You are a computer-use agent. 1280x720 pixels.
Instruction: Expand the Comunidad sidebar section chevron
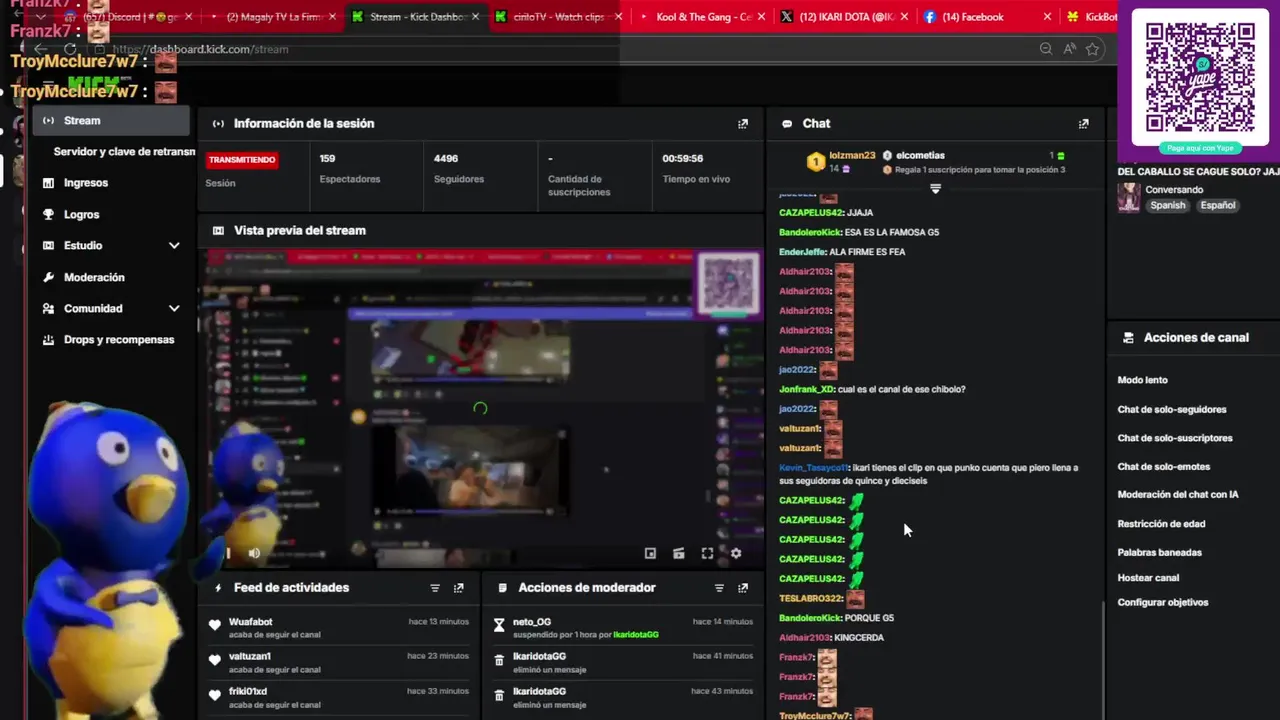point(174,309)
